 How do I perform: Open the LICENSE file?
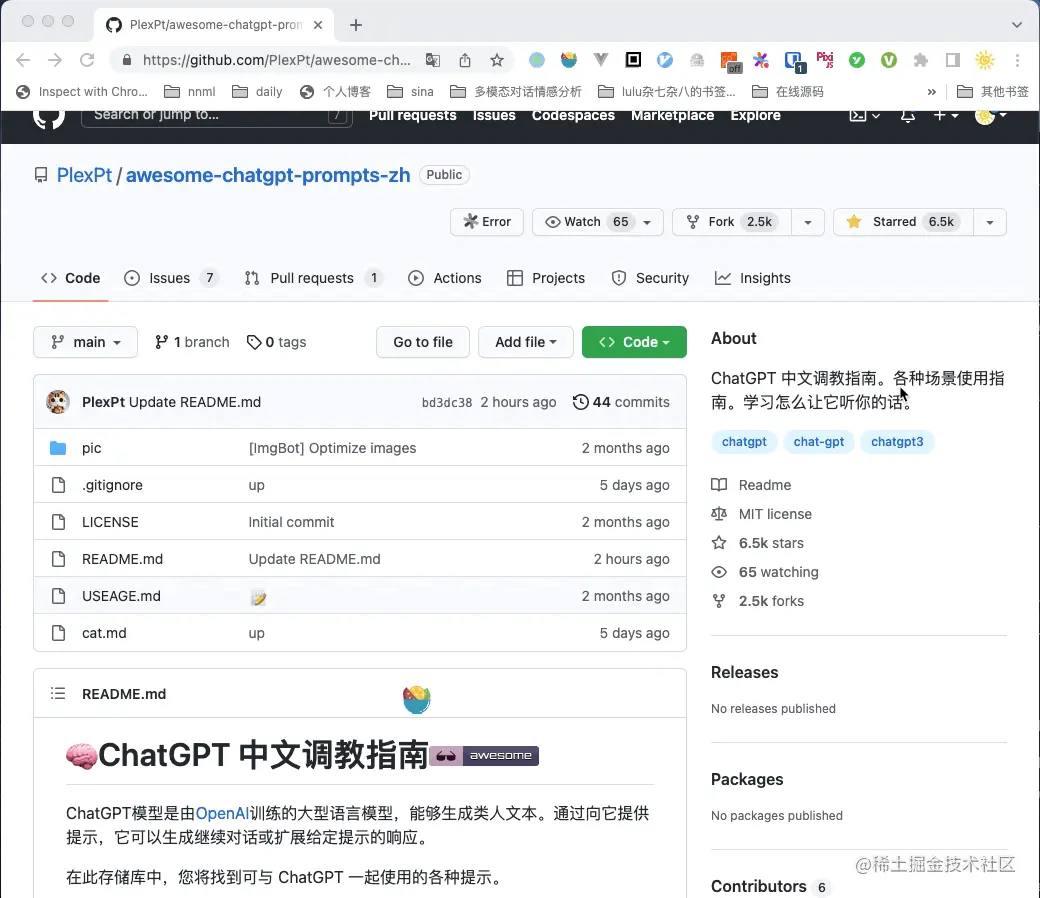[110, 522]
